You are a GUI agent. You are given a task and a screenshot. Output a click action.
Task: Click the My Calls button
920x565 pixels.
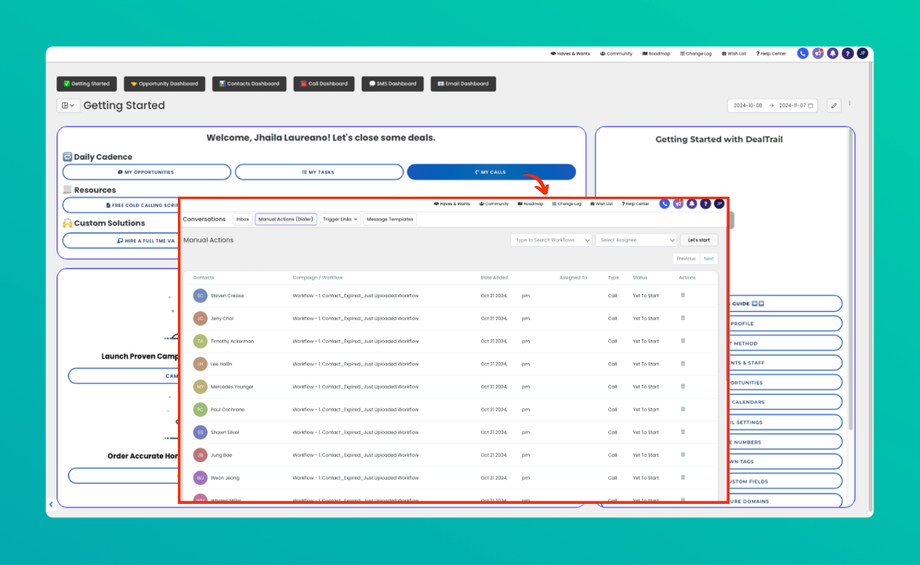click(491, 172)
